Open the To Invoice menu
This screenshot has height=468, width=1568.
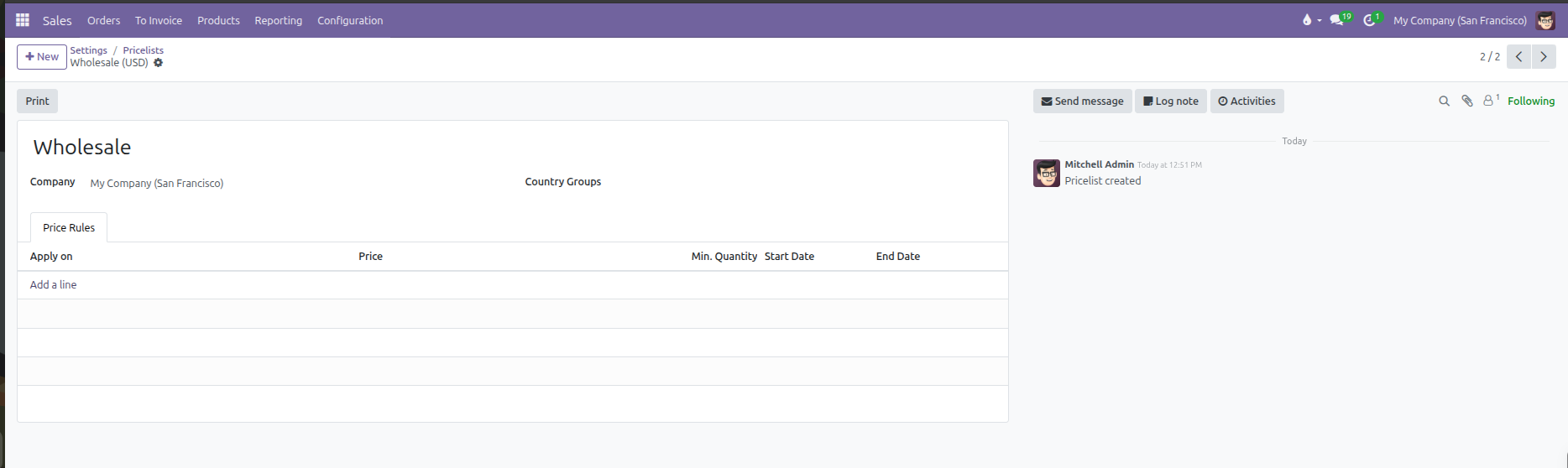tap(159, 20)
